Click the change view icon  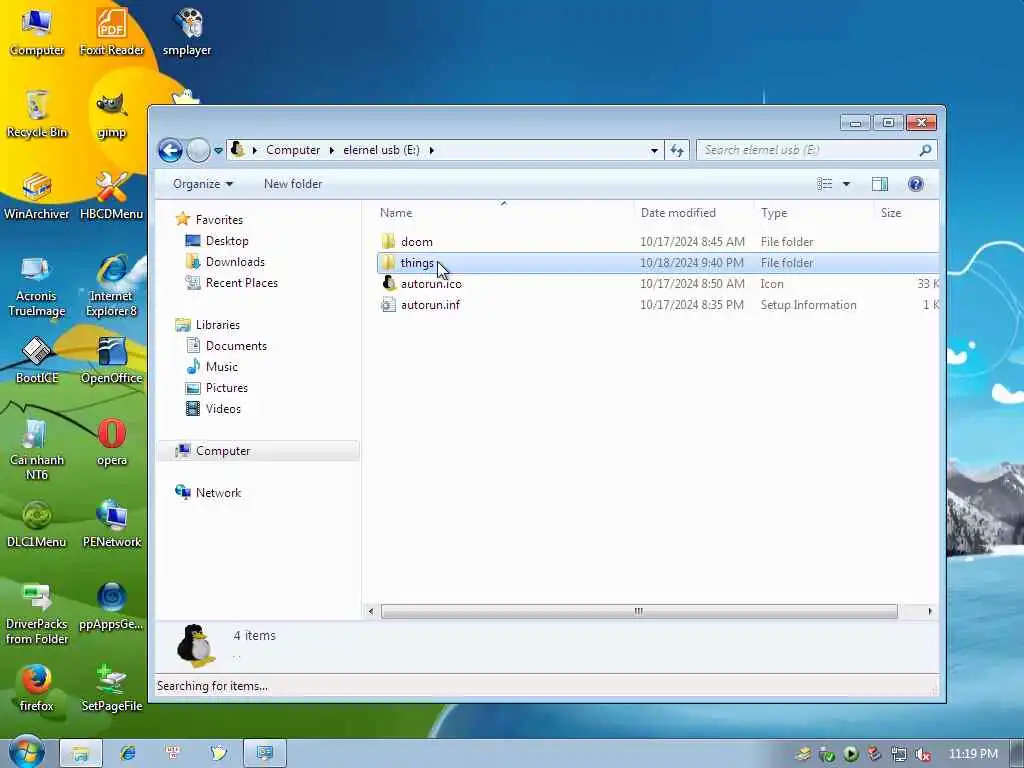pyautogui.click(x=825, y=184)
